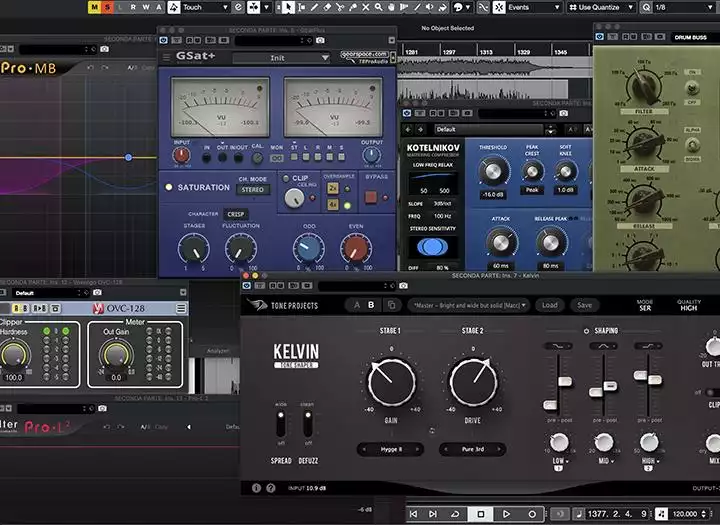Viewport: 720px width, 525px height.
Task: Open the Touch automation mode dropdown
Action: point(205,7)
